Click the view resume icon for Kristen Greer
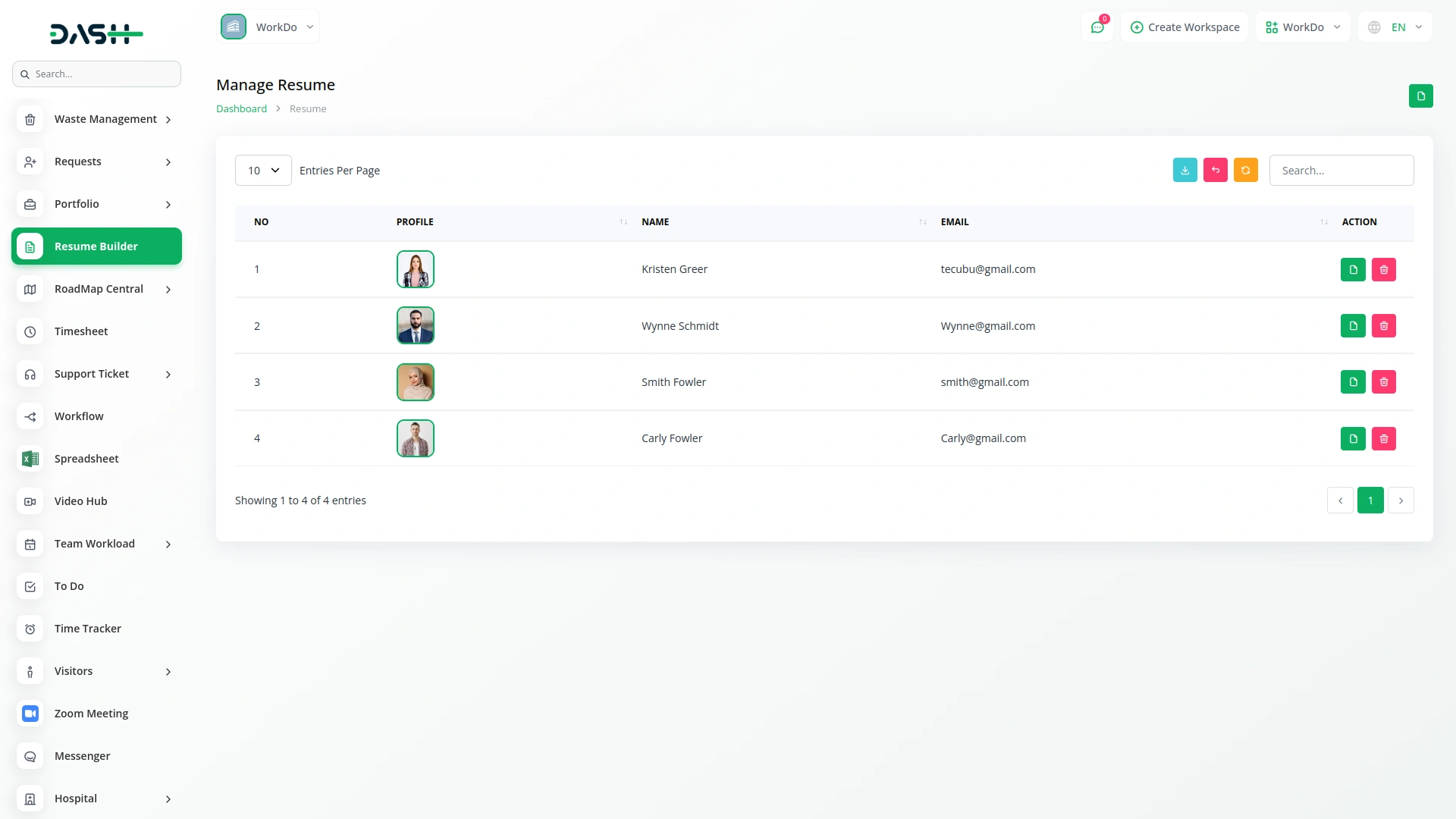 (1353, 269)
